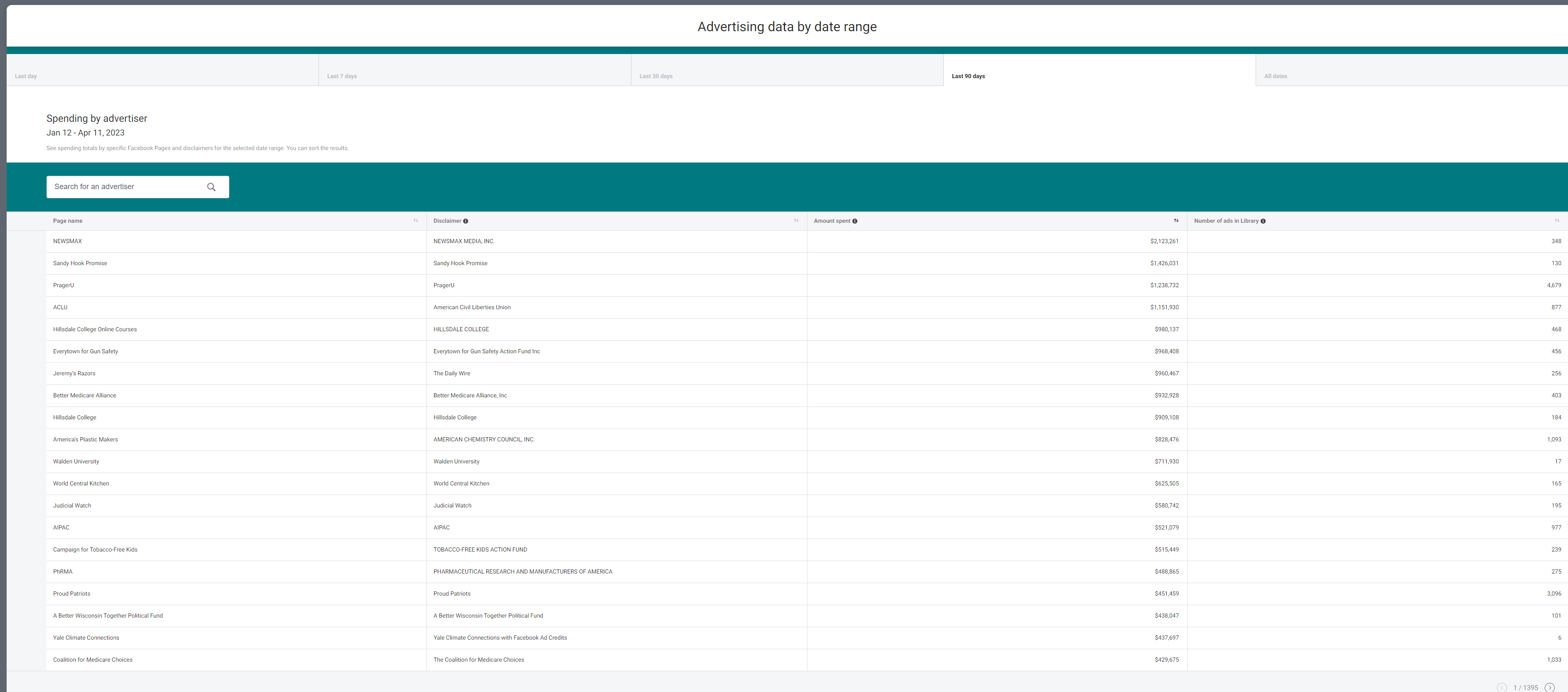Click America's Plastic Makers page name
This screenshot has width=1568, height=692.
[85, 439]
